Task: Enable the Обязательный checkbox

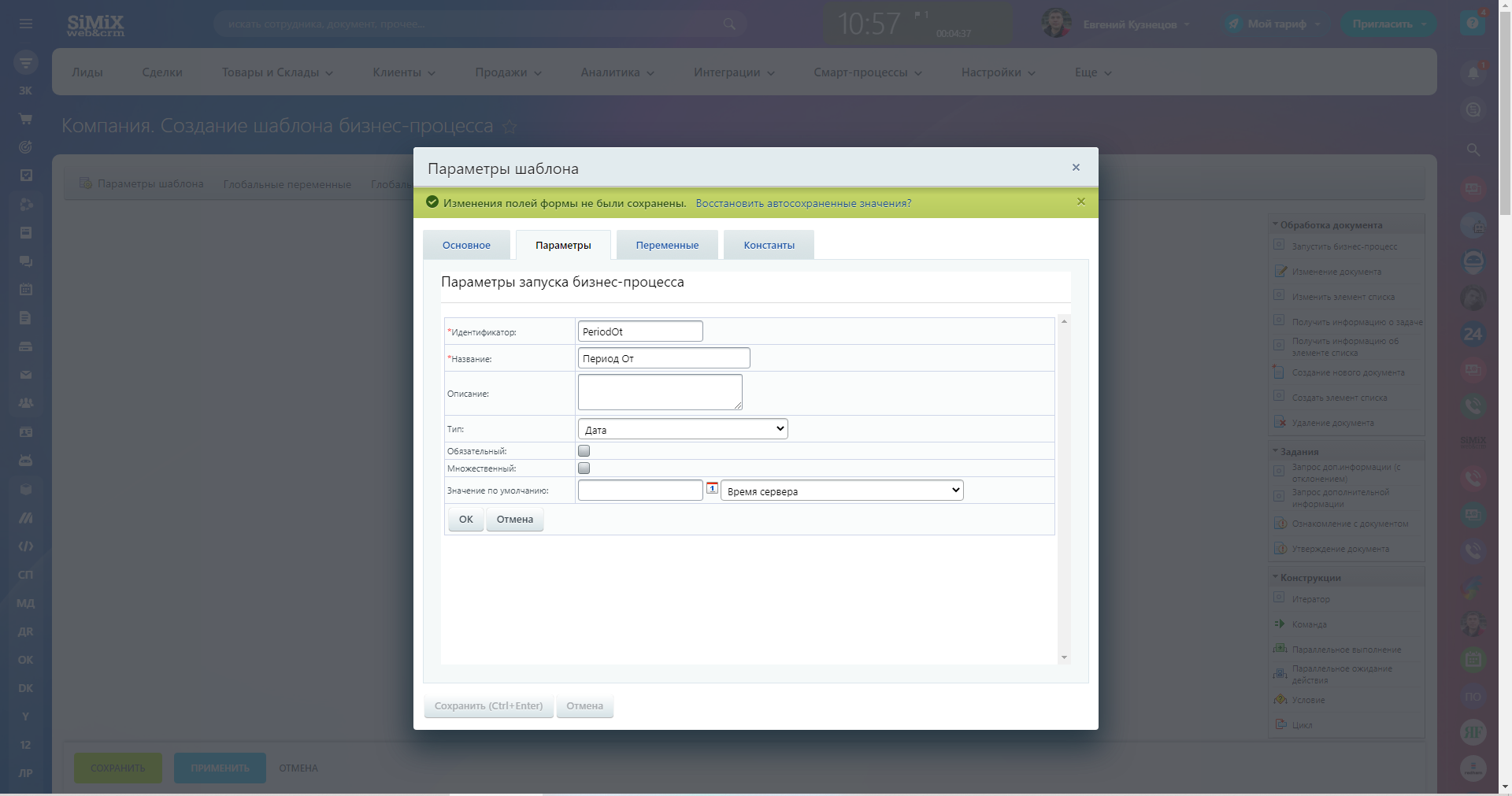Action: pos(584,451)
